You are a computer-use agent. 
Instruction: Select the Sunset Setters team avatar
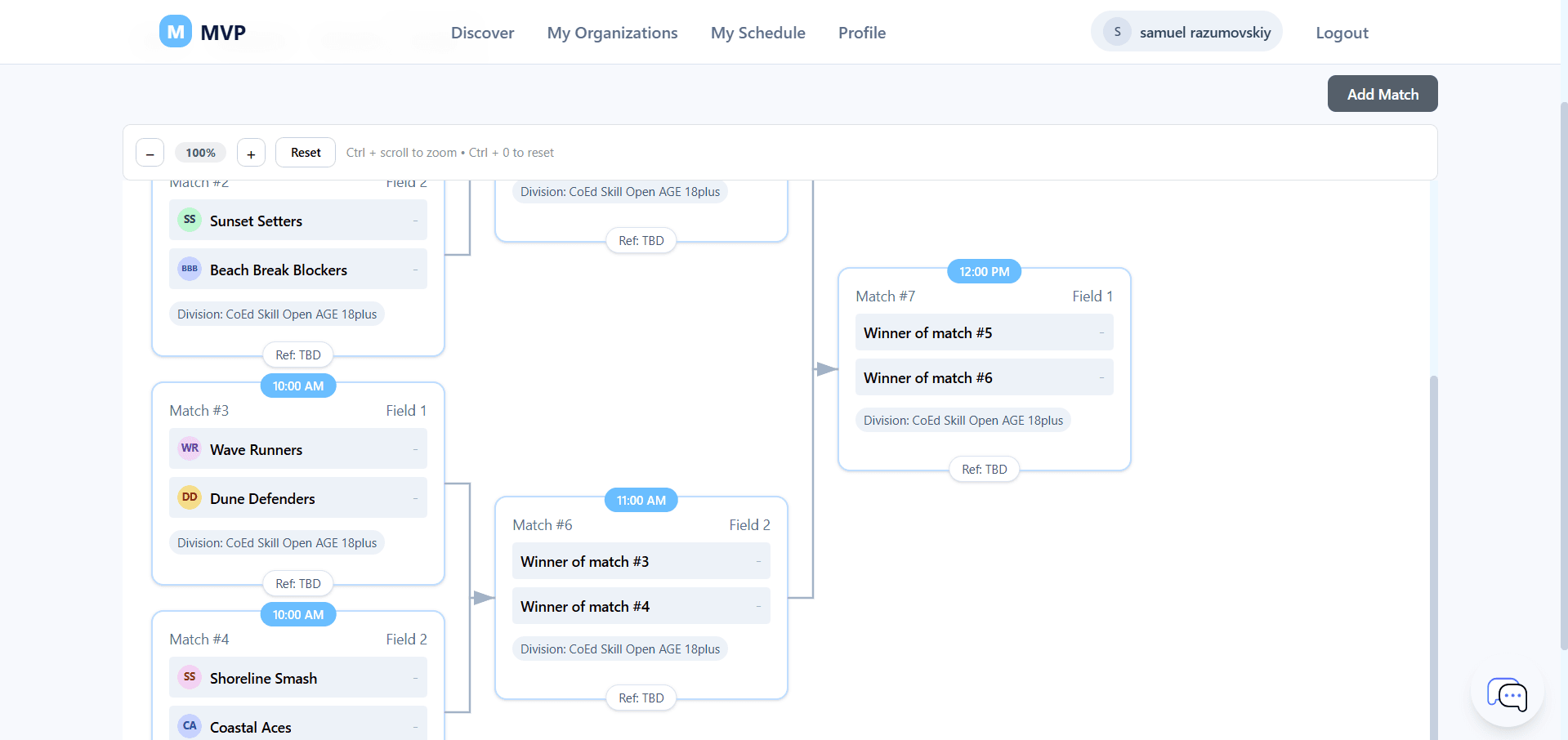tap(189, 220)
